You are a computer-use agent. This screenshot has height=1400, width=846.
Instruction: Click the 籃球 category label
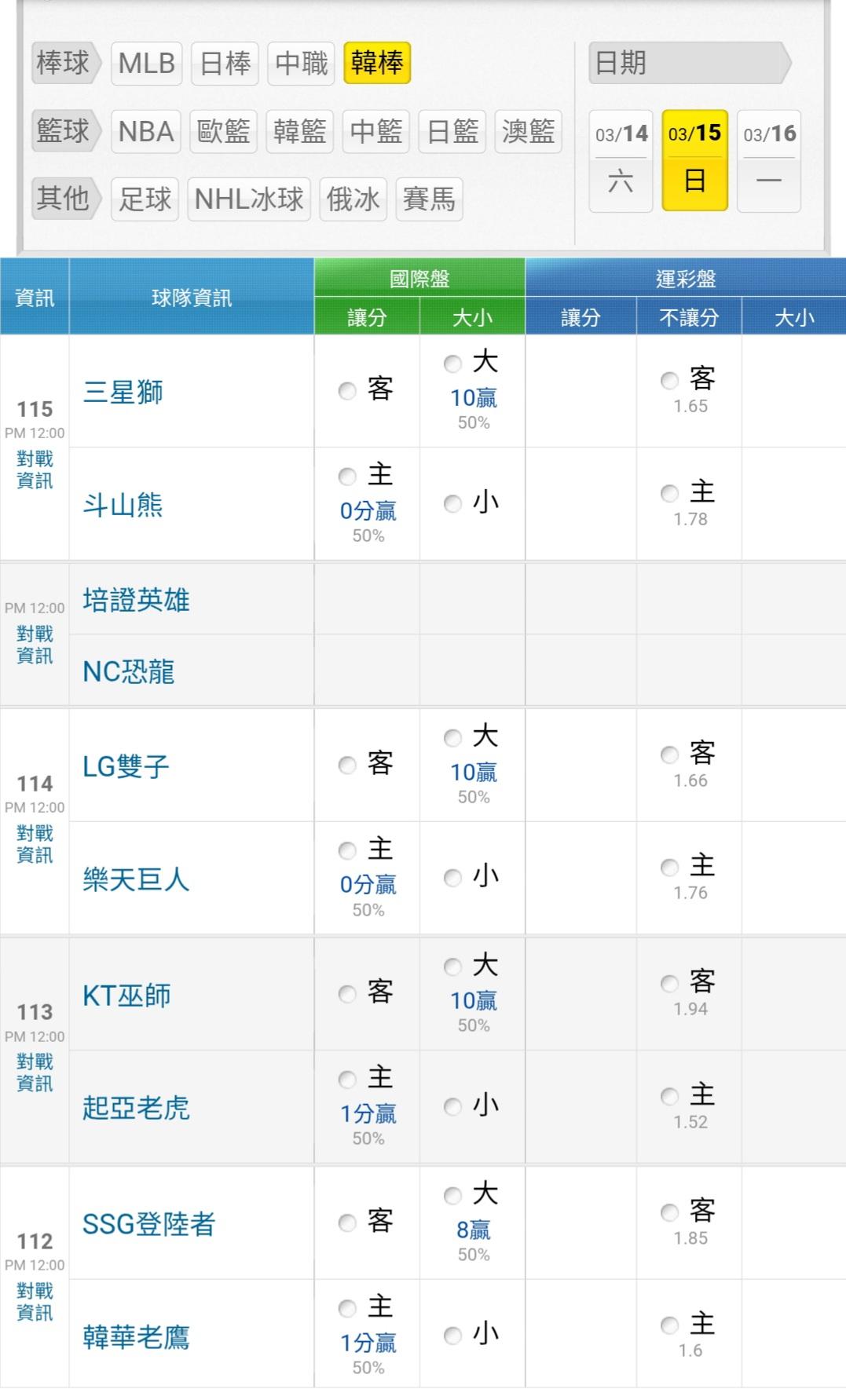[x=66, y=131]
